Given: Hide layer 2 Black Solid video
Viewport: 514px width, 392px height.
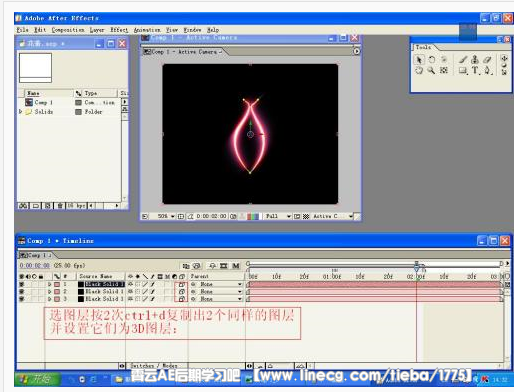Looking at the screenshot, I should [x=22, y=292].
